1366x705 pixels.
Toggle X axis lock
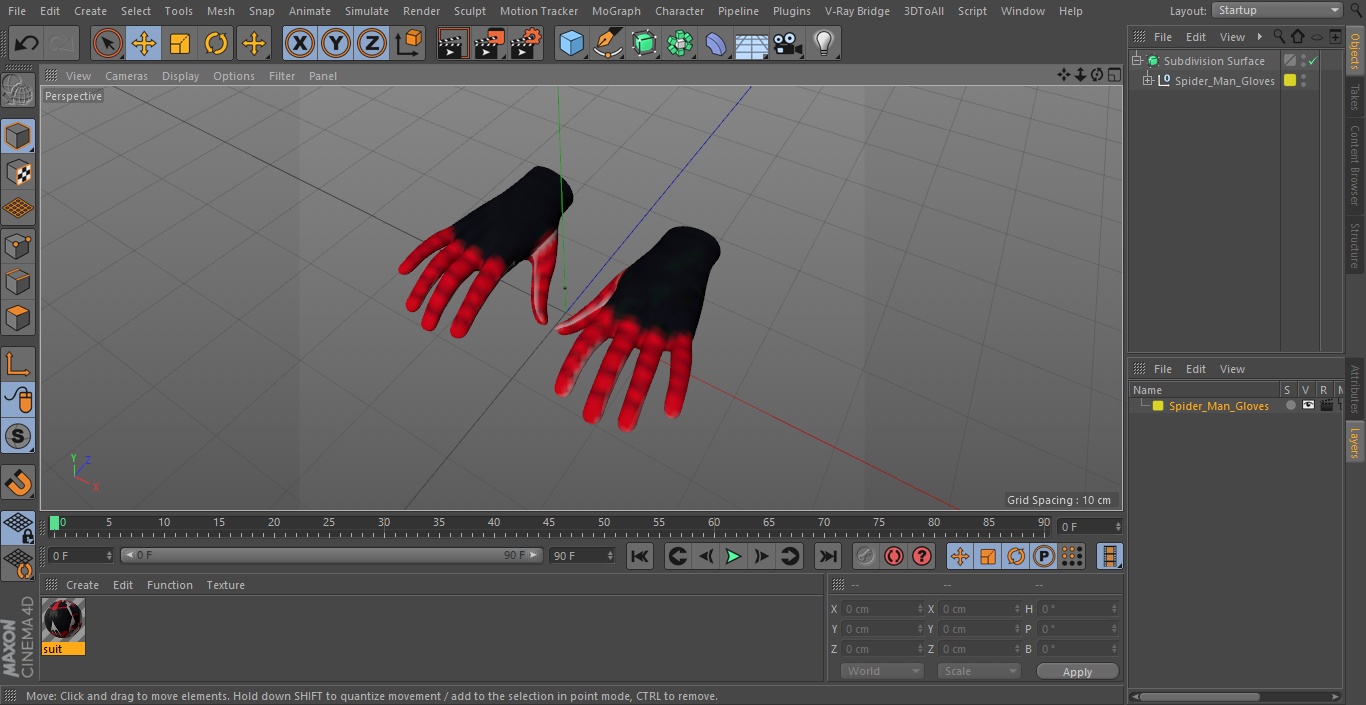(300, 43)
